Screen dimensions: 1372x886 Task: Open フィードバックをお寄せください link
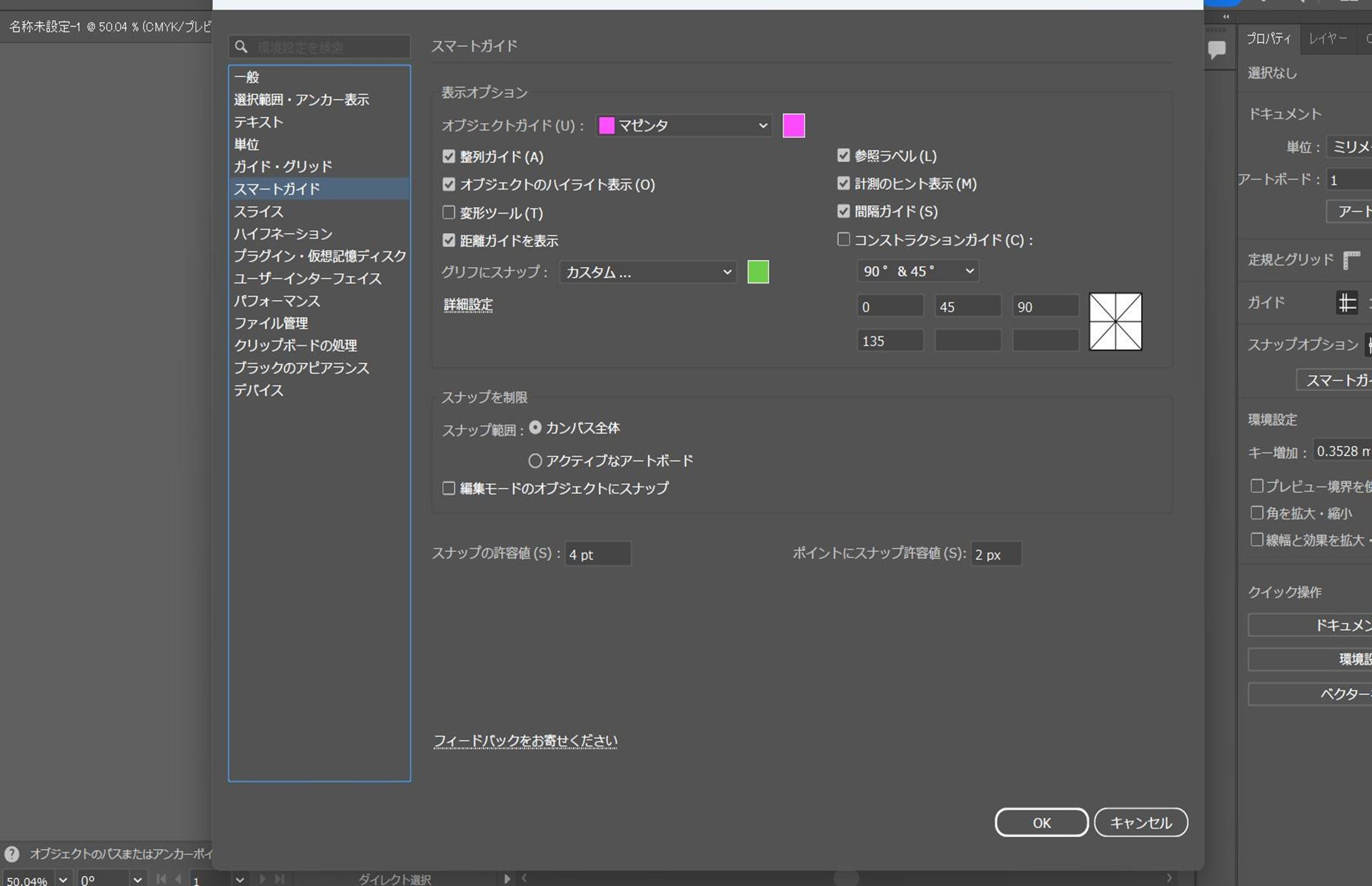coord(525,741)
